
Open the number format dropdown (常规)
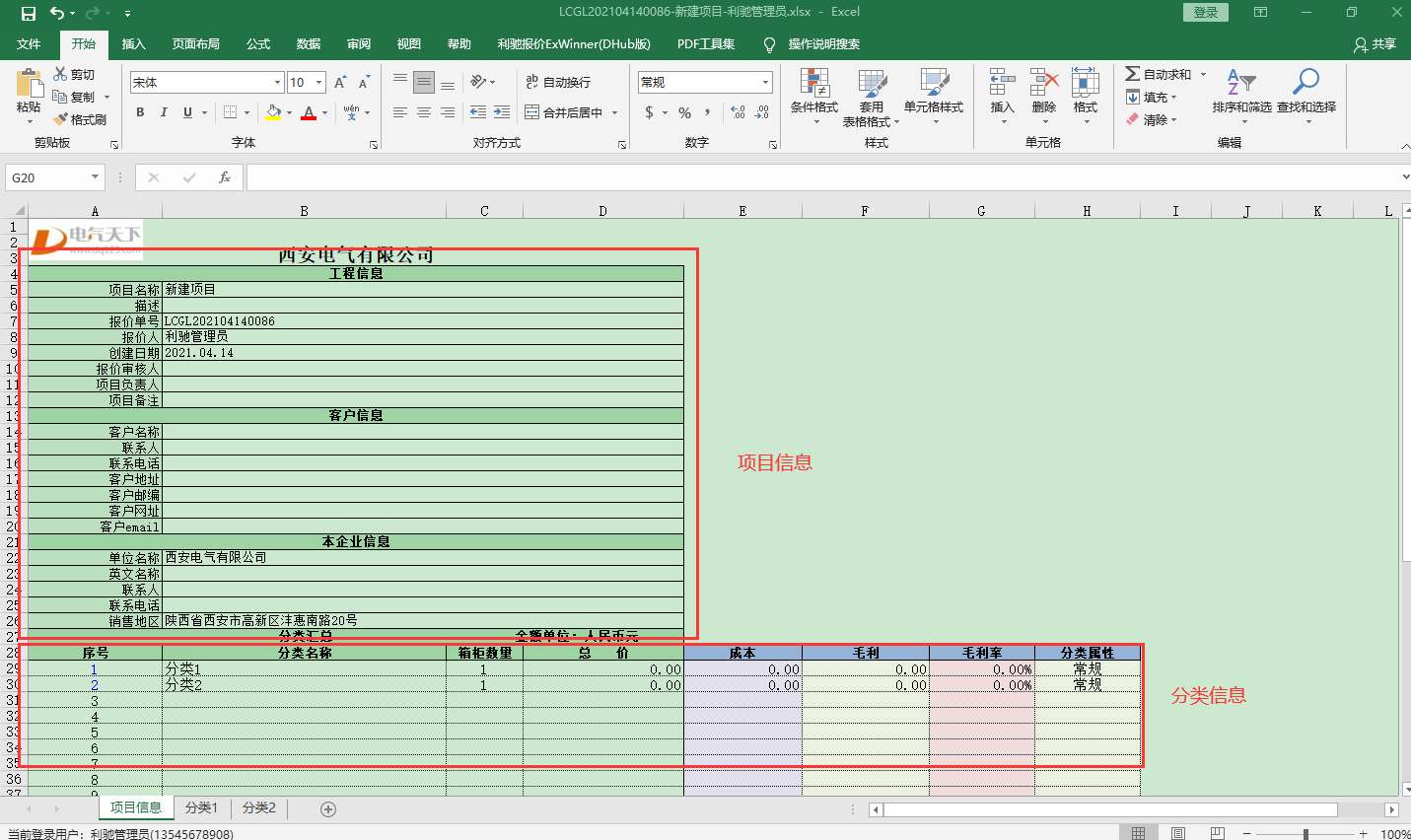pyautogui.click(x=766, y=83)
